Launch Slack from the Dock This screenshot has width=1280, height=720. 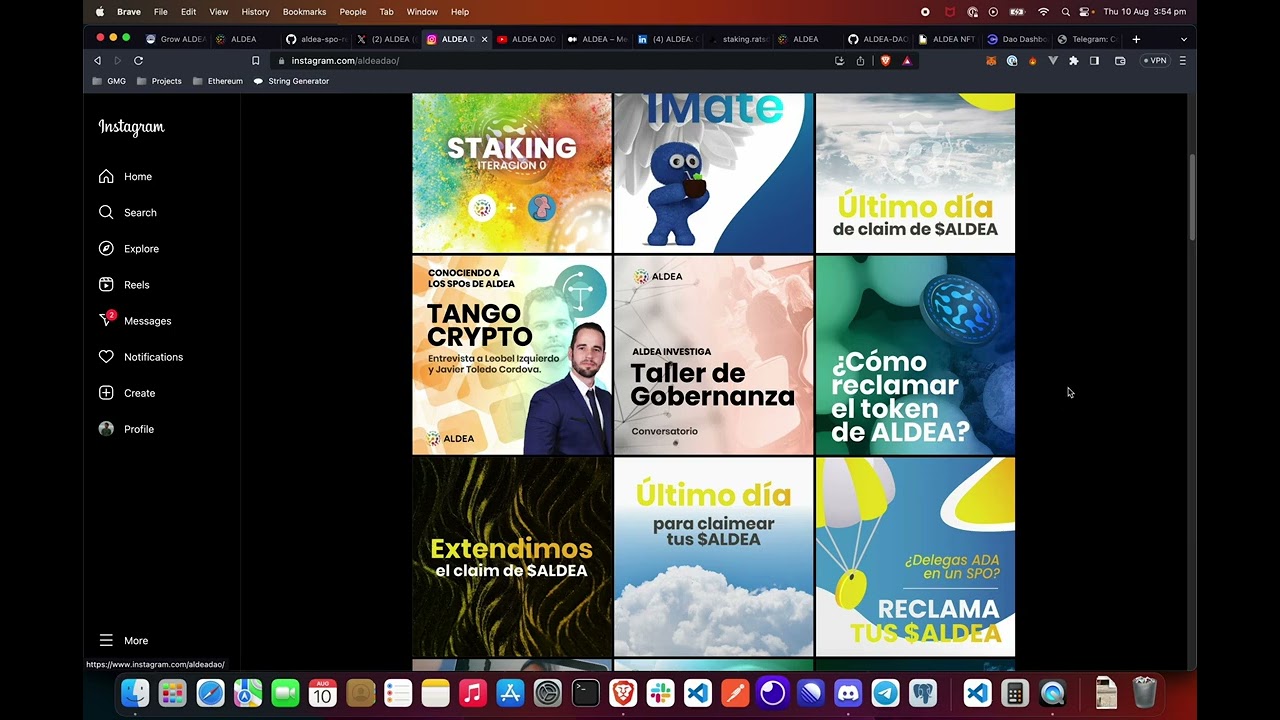tap(660, 692)
